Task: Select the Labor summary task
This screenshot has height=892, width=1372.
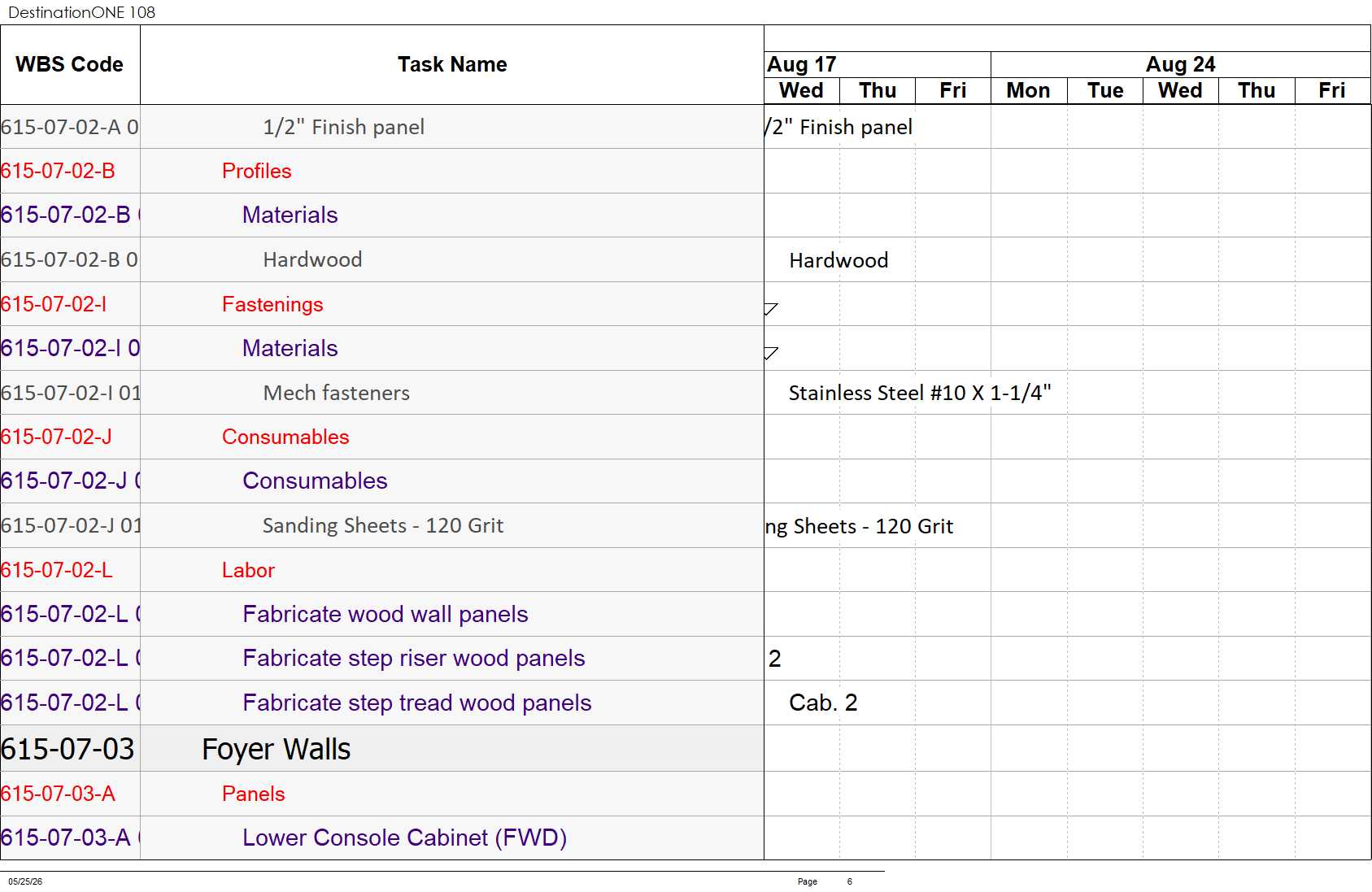Action: [248, 570]
